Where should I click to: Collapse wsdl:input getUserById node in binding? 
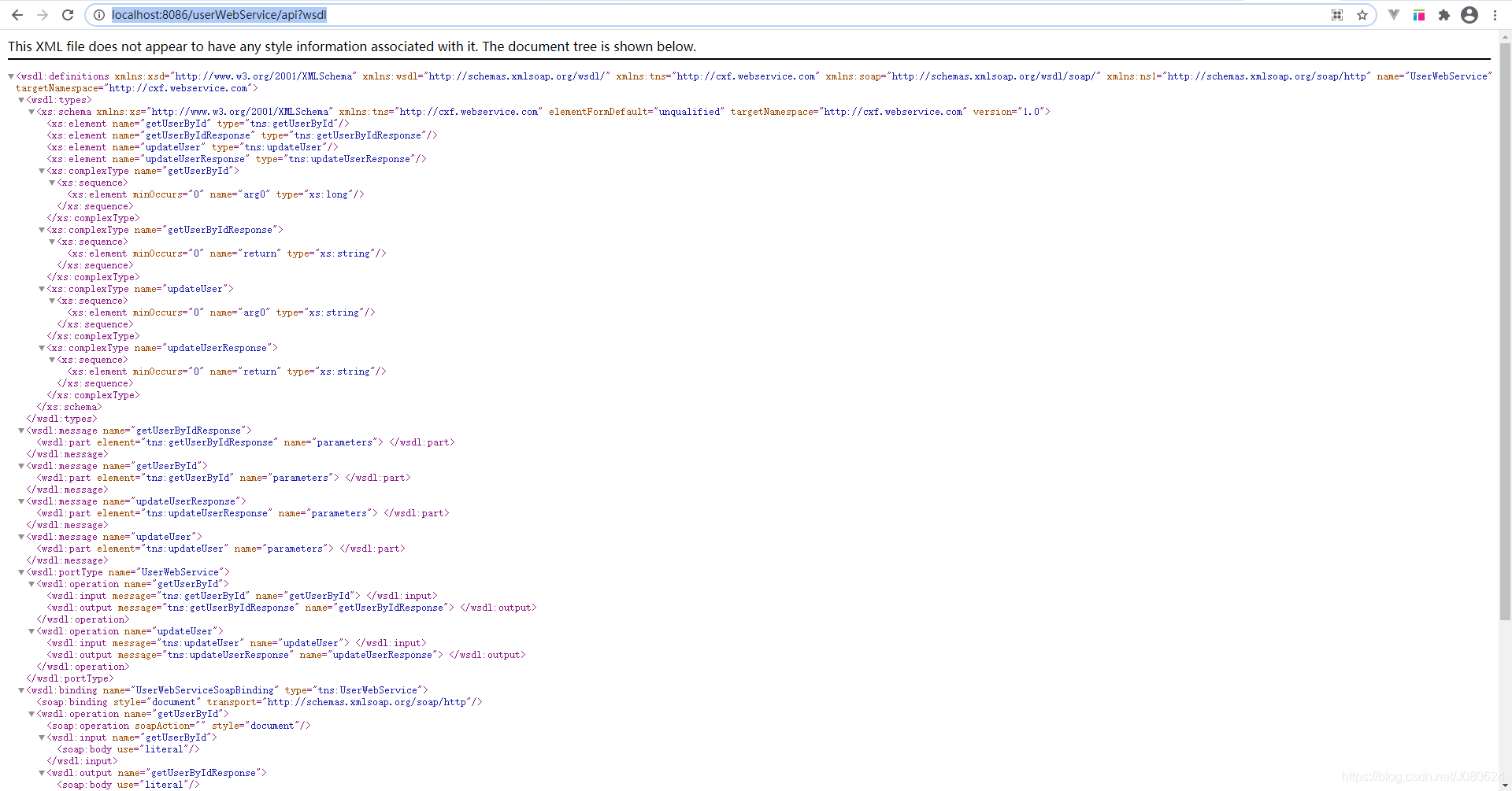[42, 737]
